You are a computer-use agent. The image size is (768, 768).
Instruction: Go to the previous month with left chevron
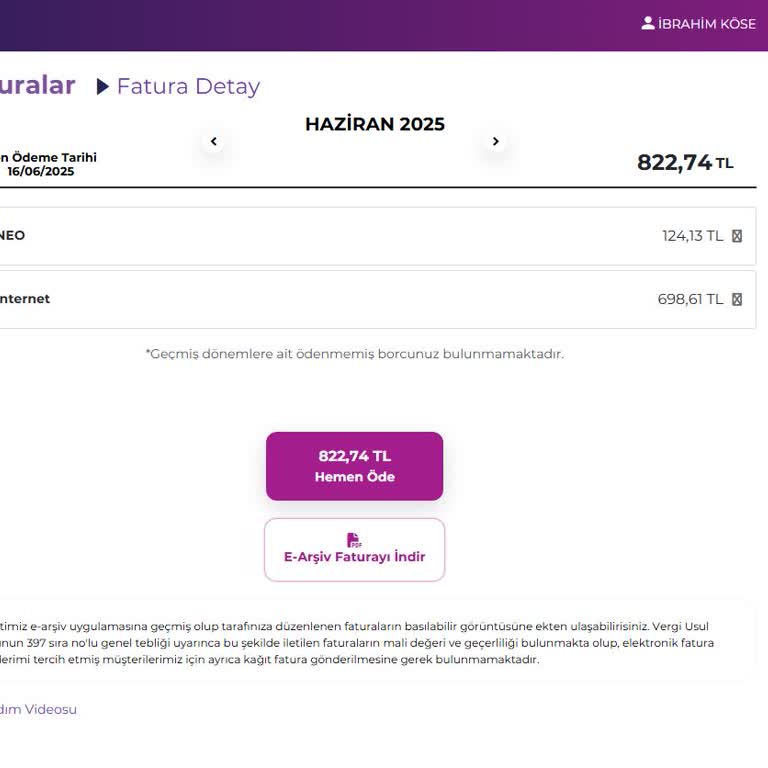point(214,142)
